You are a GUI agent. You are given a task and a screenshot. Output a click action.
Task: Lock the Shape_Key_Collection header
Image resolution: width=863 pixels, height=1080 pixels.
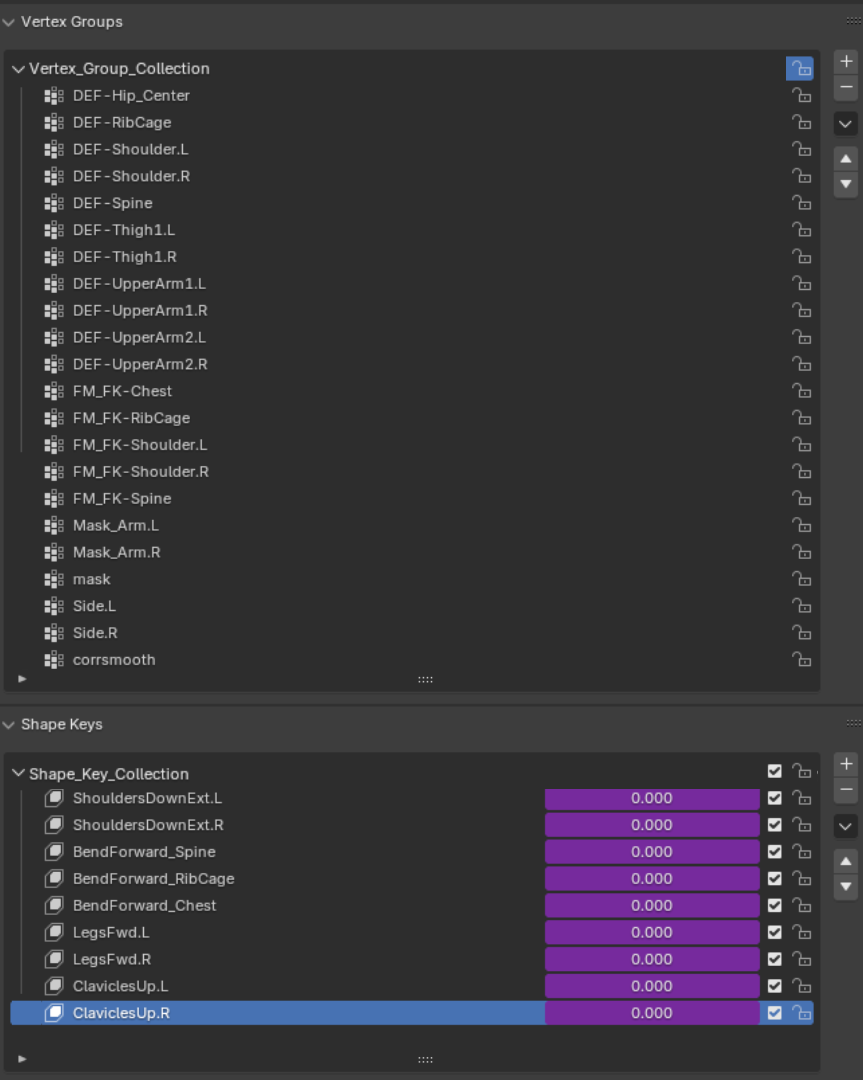[801, 771]
